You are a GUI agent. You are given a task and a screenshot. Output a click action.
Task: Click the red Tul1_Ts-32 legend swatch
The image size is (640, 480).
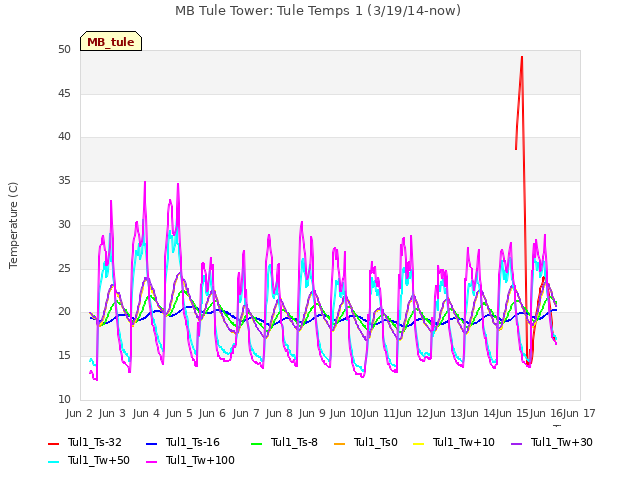(53, 443)
